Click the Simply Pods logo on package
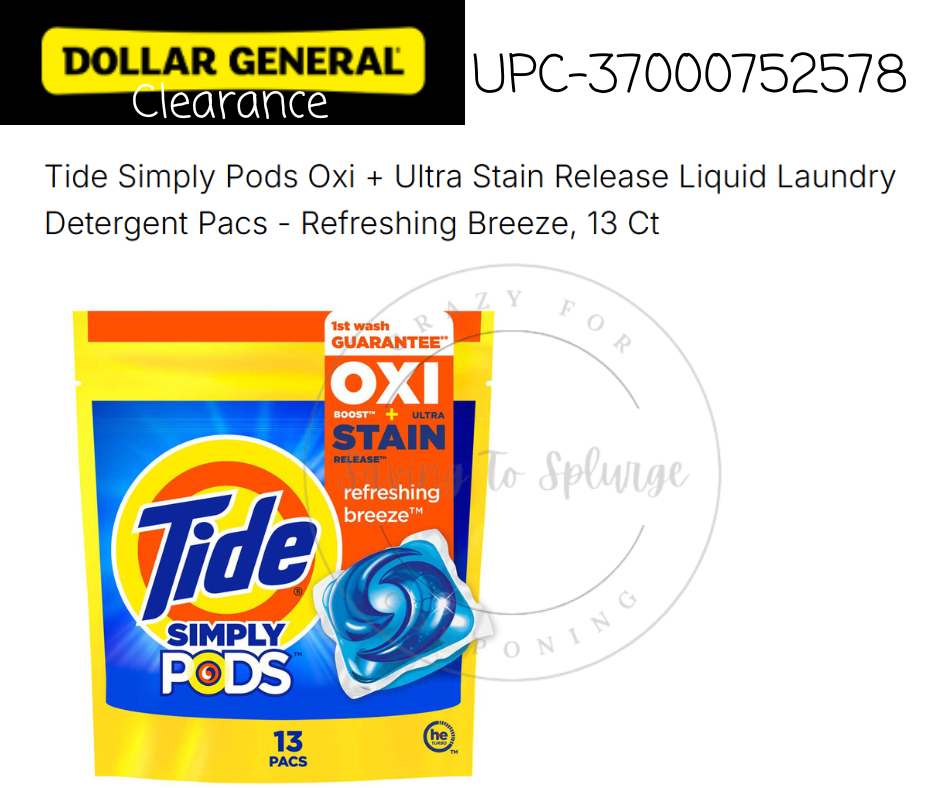This screenshot has height=788, width=940. (227, 658)
